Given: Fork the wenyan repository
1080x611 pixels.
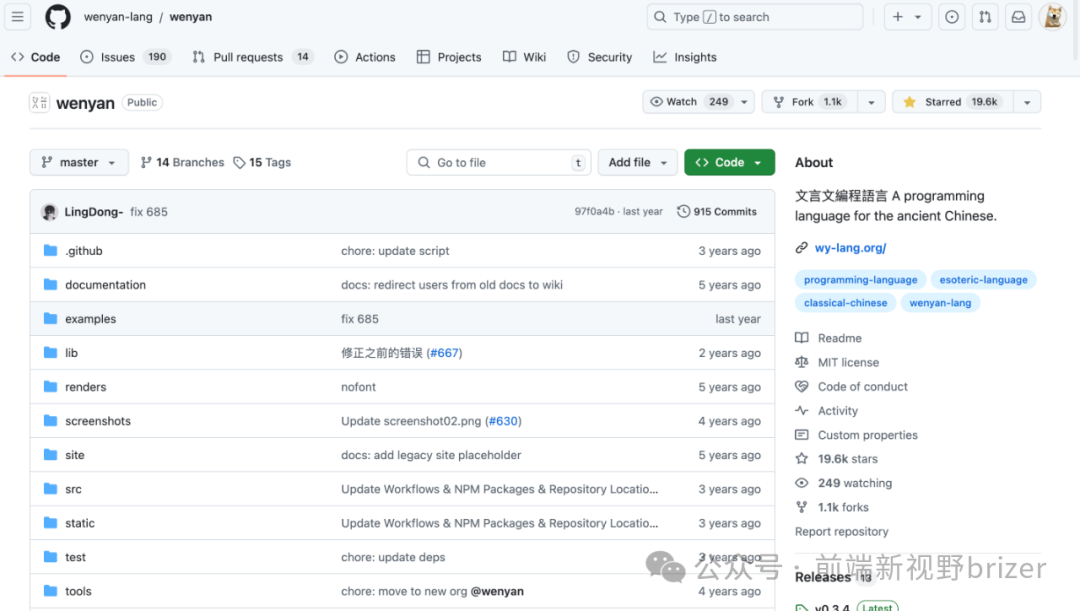Looking at the screenshot, I should click(810, 102).
